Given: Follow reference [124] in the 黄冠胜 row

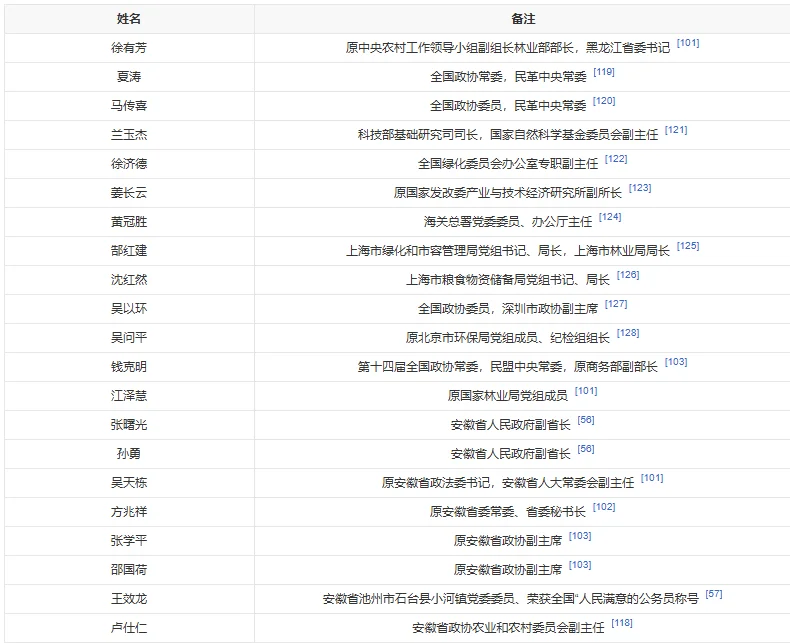Looking at the screenshot, I should pos(610,217).
